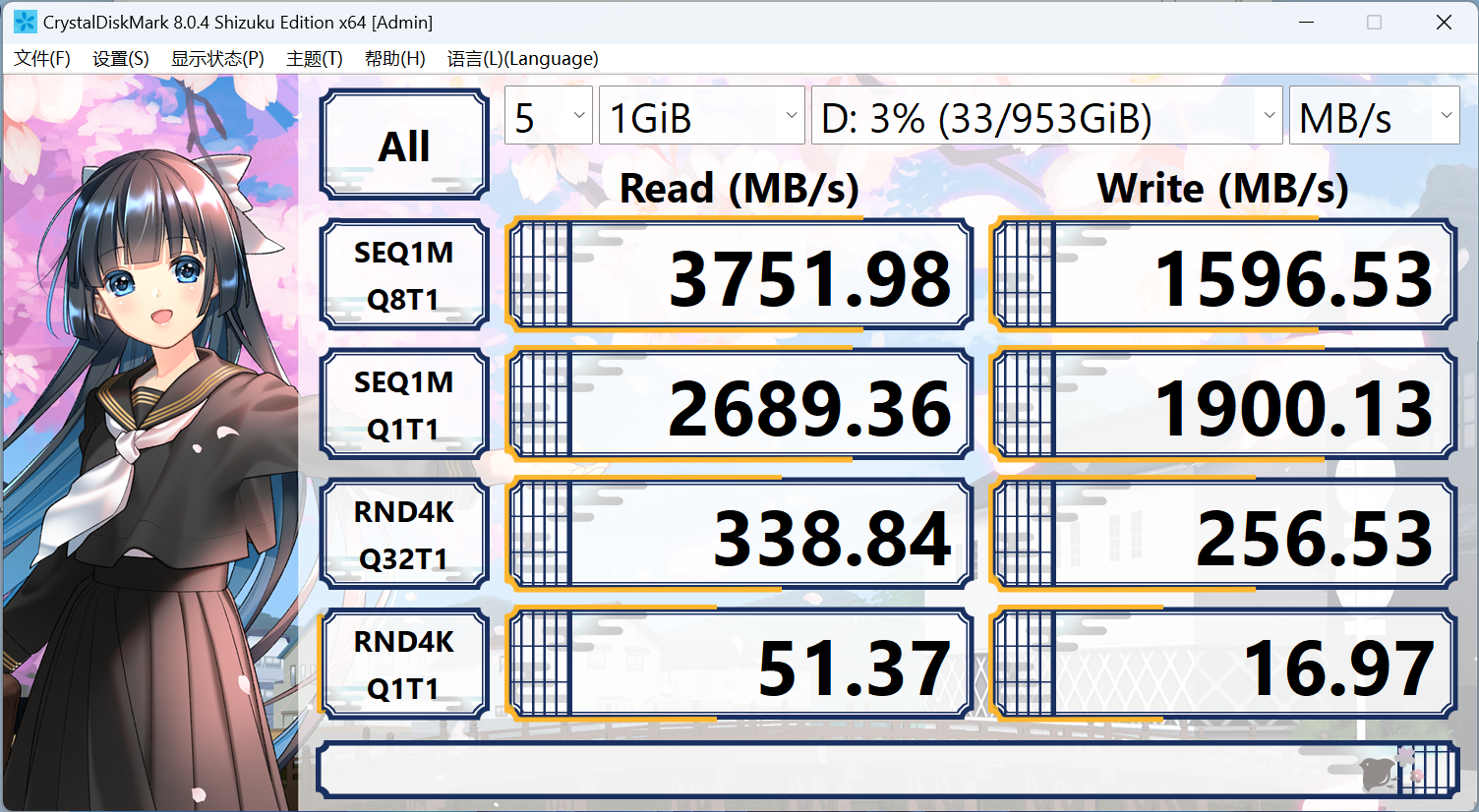
Task: Click the SEQ1M Q8T1 read result 3751.98
Action: [x=739, y=275]
